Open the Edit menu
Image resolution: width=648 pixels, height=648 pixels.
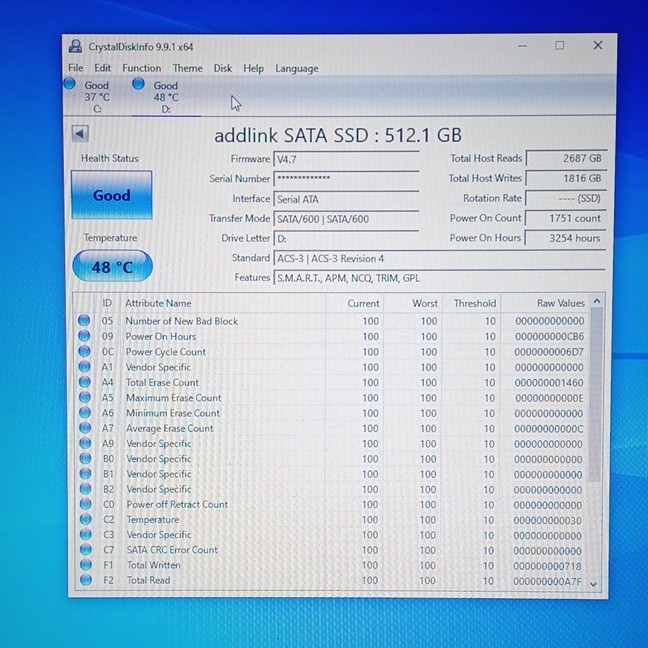(102, 68)
